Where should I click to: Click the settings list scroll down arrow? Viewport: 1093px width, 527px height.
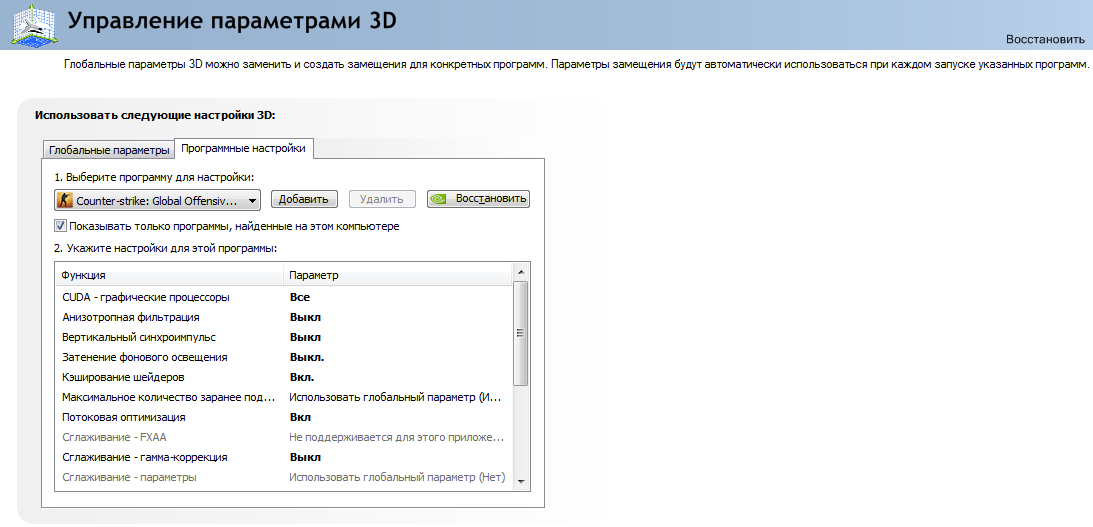[x=521, y=482]
